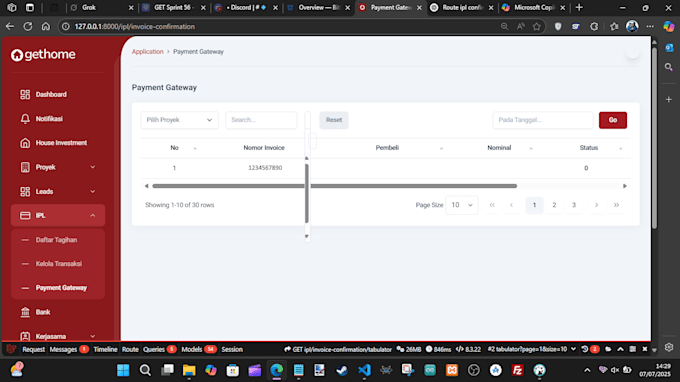Jump to last page arrow

click(x=616, y=205)
